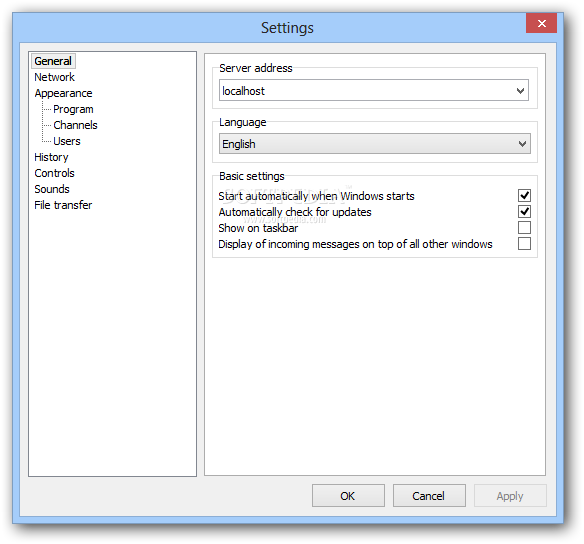Close the Settings dialog window
This screenshot has width=584, height=544.
click(542, 23)
